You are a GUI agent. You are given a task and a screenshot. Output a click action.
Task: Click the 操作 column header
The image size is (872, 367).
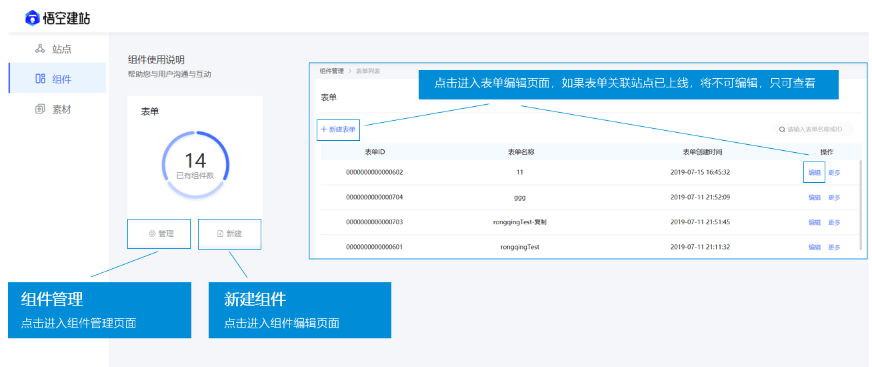click(826, 152)
